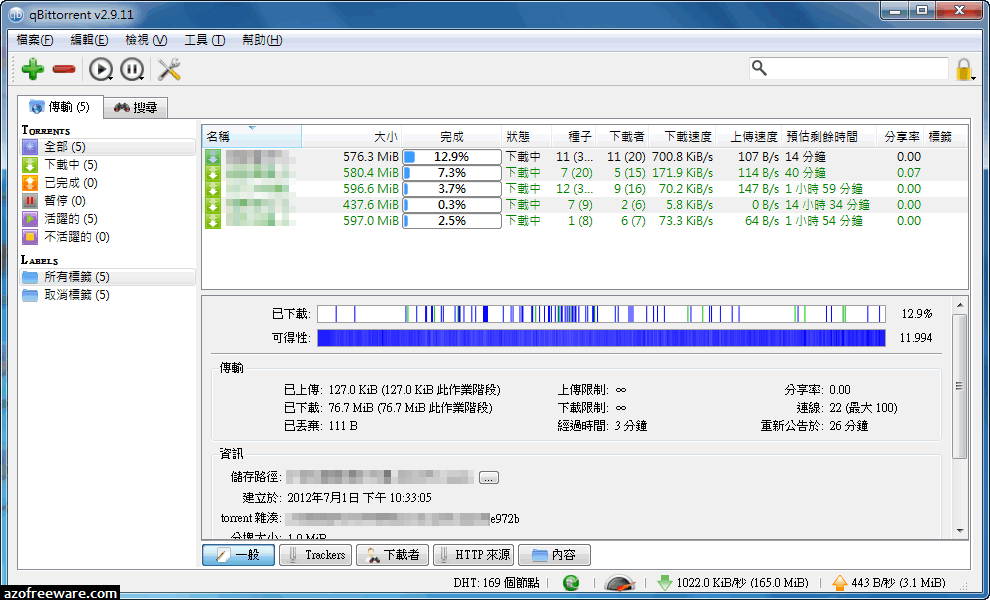Click the 名稱 column header to sort
This screenshot has width=990, height=600.
250,137
